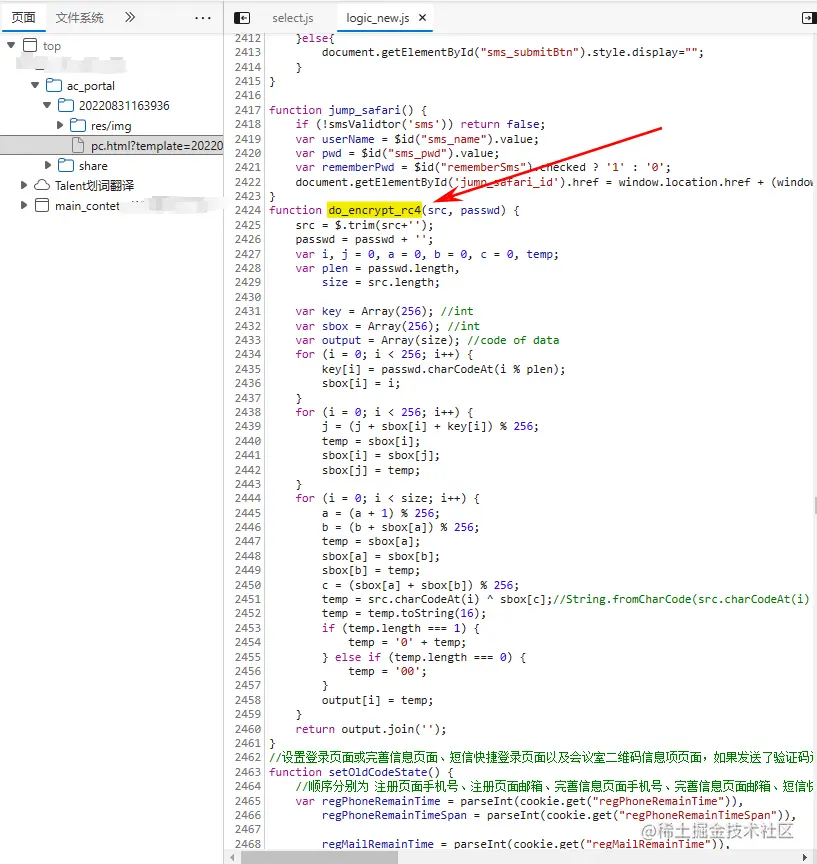Click line number 2460 gutter
Image resolution: width=817 pixels, height=864 pixels.
[247, 728]
